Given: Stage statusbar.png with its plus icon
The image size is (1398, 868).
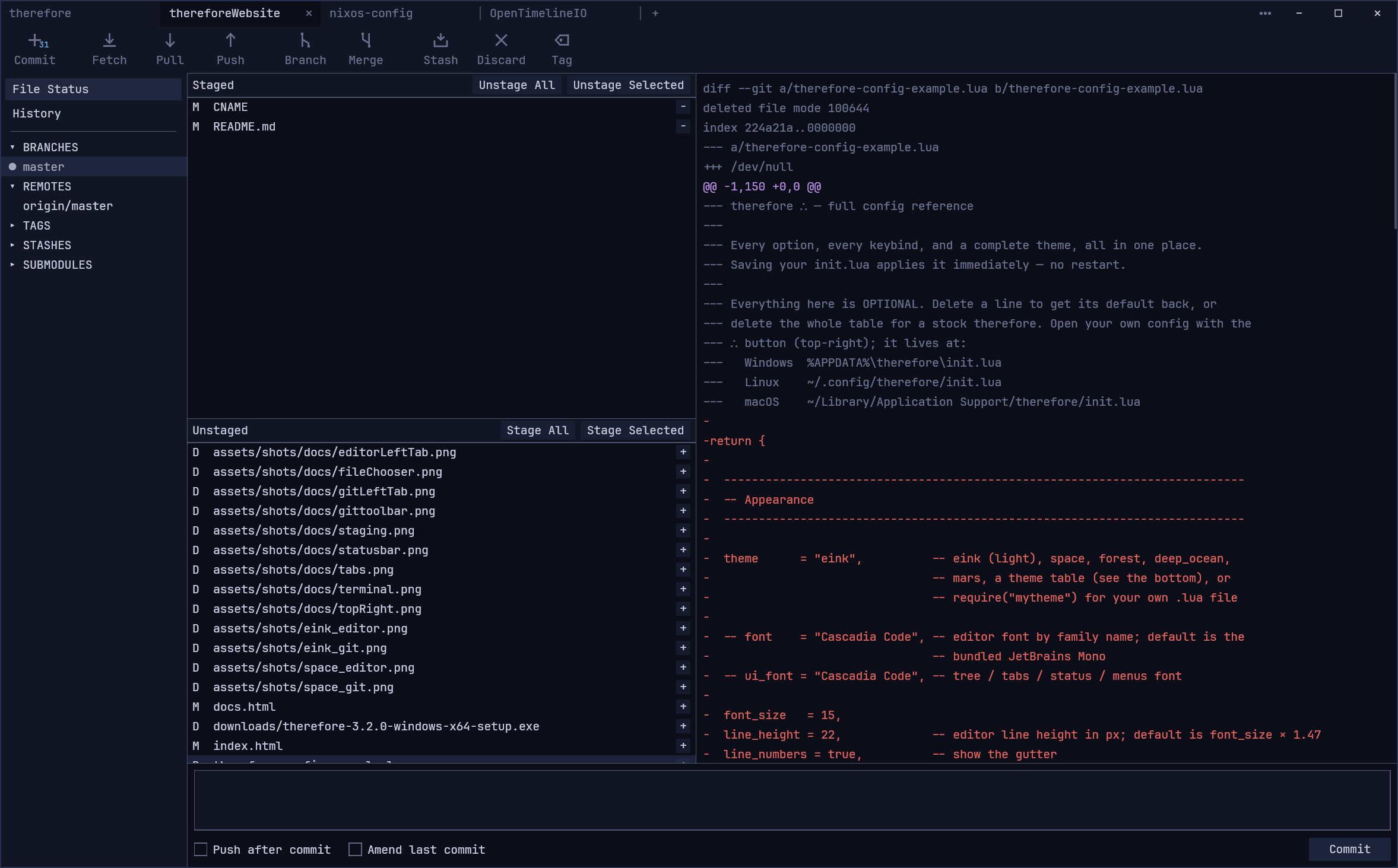Looking at the screenshot, I should click(x=683, y=550).
